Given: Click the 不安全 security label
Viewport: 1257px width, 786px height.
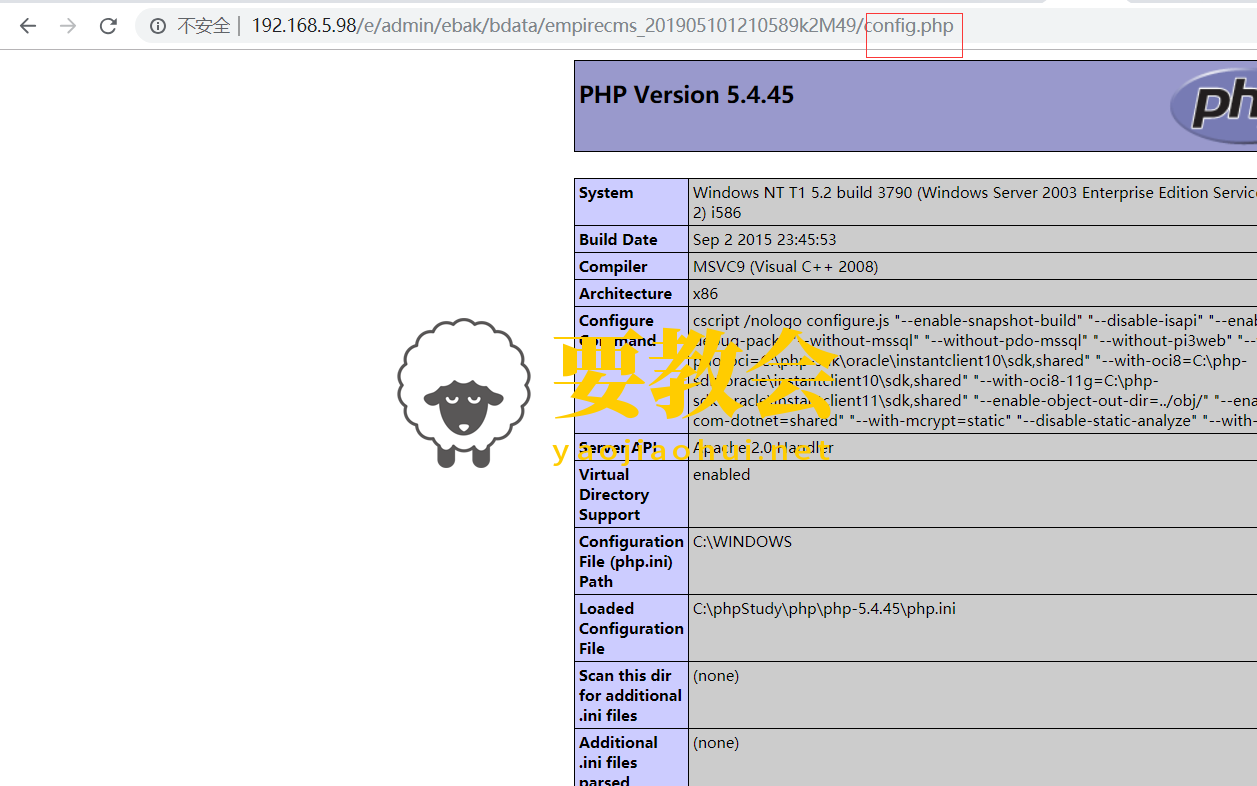Looking at the screenshot, I should (x=203, y=26).
